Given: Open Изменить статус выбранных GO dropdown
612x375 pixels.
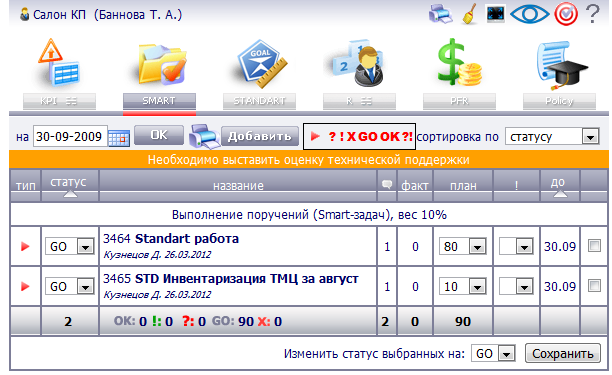Looking at the screenshot, I should [x=493, y=354].
